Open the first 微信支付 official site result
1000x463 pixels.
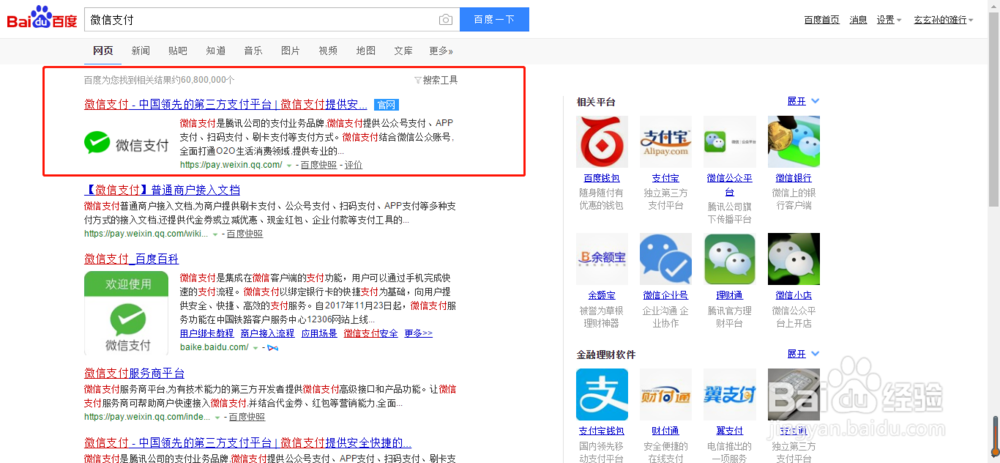click(x=226, y=104)
